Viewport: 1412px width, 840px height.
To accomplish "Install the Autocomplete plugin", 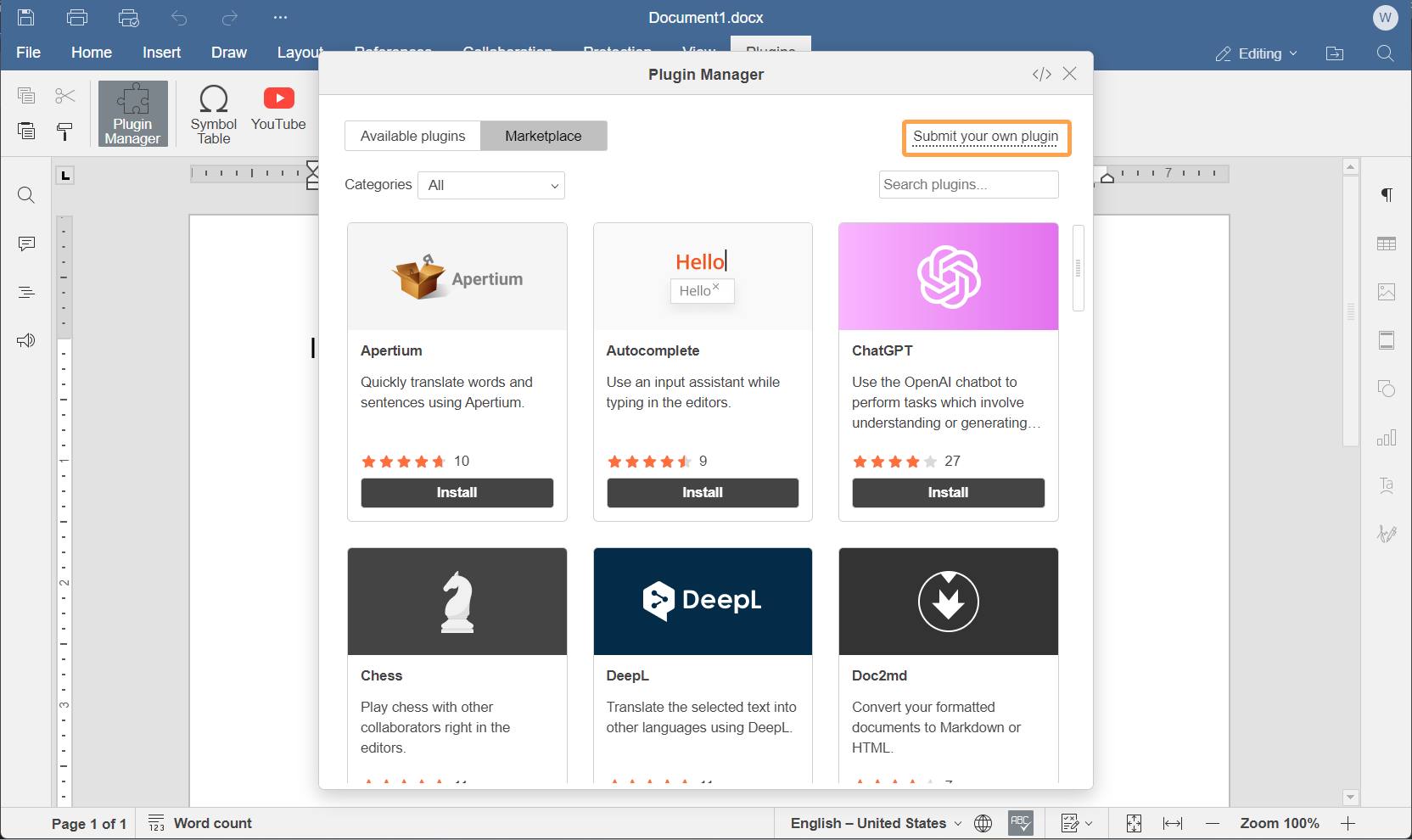I will 703,492.
